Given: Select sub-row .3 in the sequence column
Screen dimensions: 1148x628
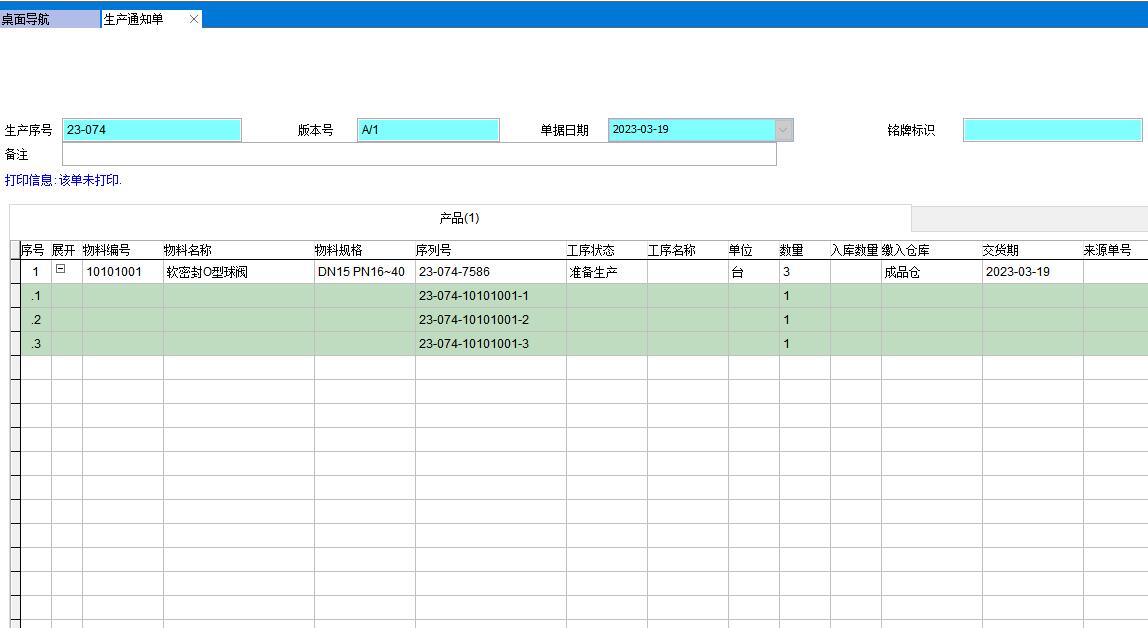Looking at the screenshot, I should pyautogui.click(x=36, y=344).
